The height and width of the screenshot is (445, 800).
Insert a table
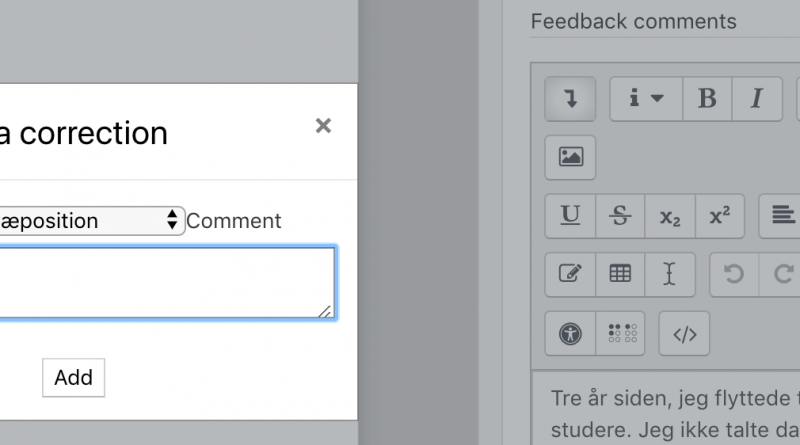coord(620,274)
